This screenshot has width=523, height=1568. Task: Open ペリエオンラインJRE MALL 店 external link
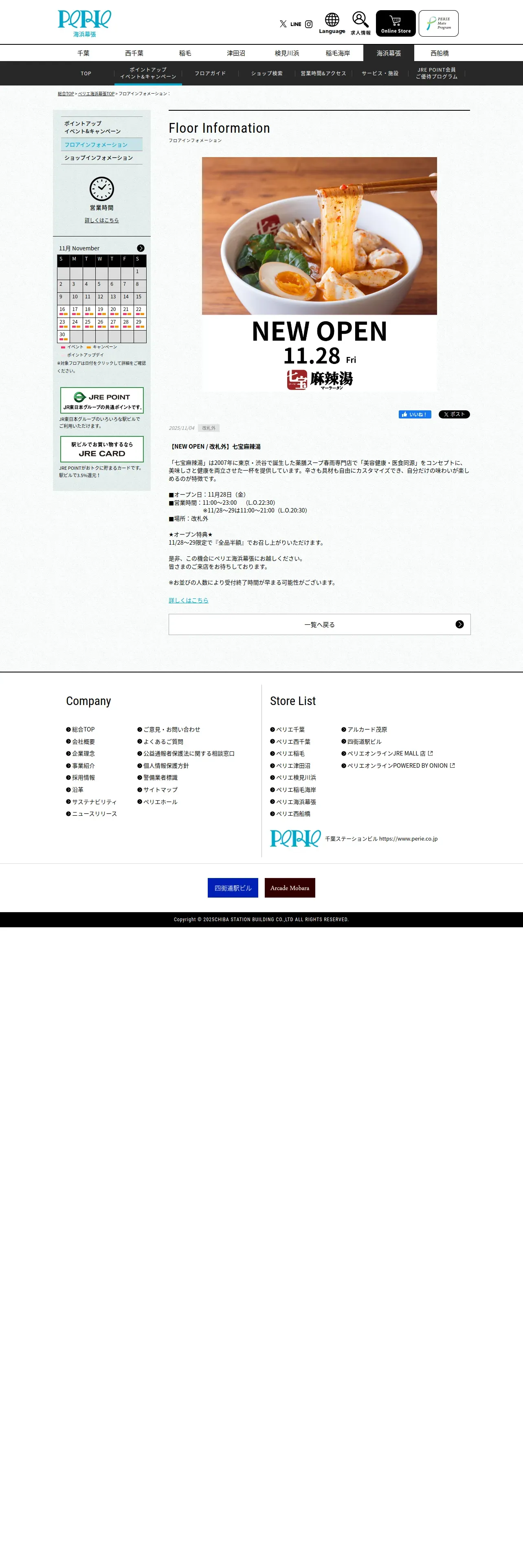point(387,753)
